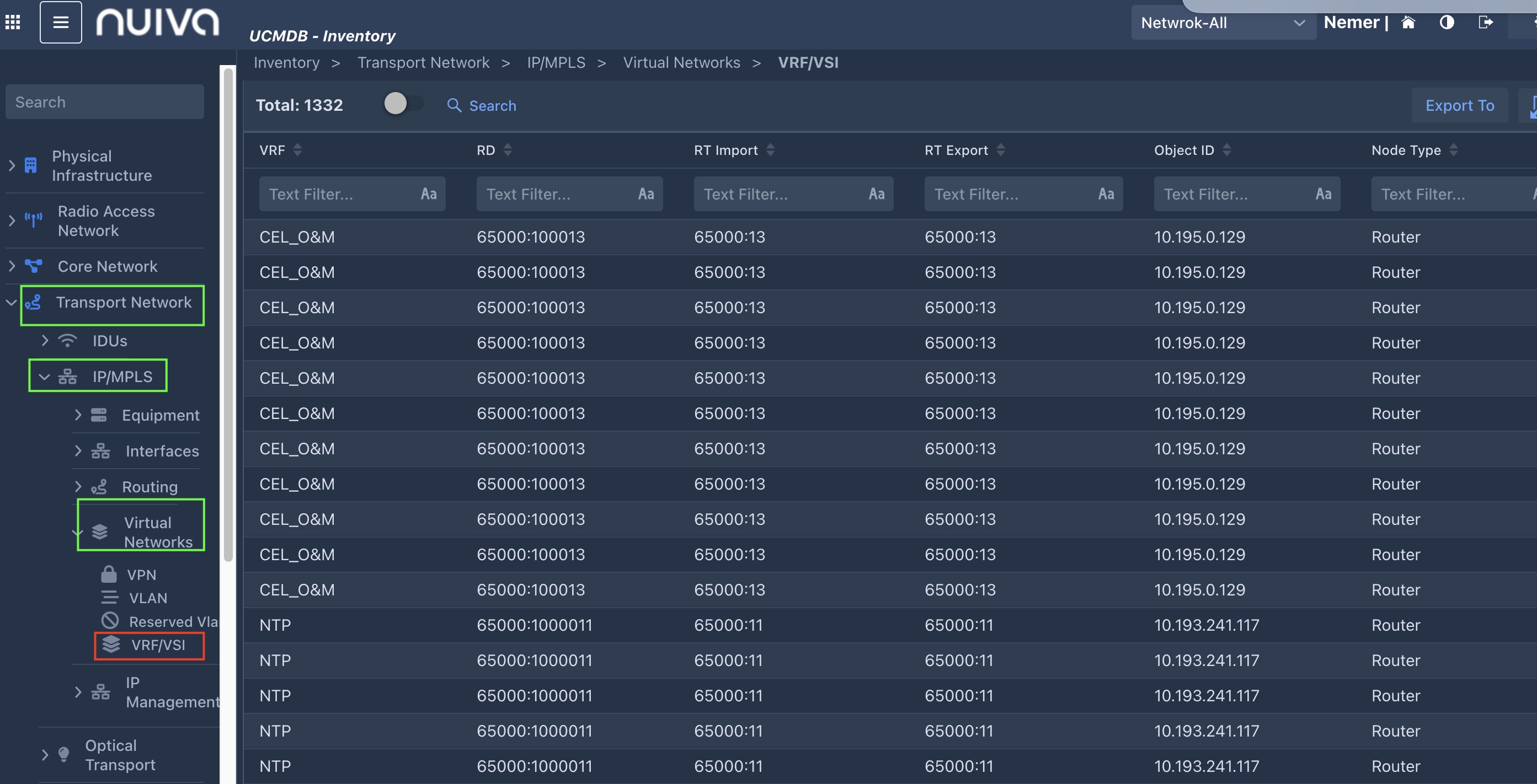Toggle the switch next to Total
The width and height of the screenshot is (1537, 784).
point(403,104)
